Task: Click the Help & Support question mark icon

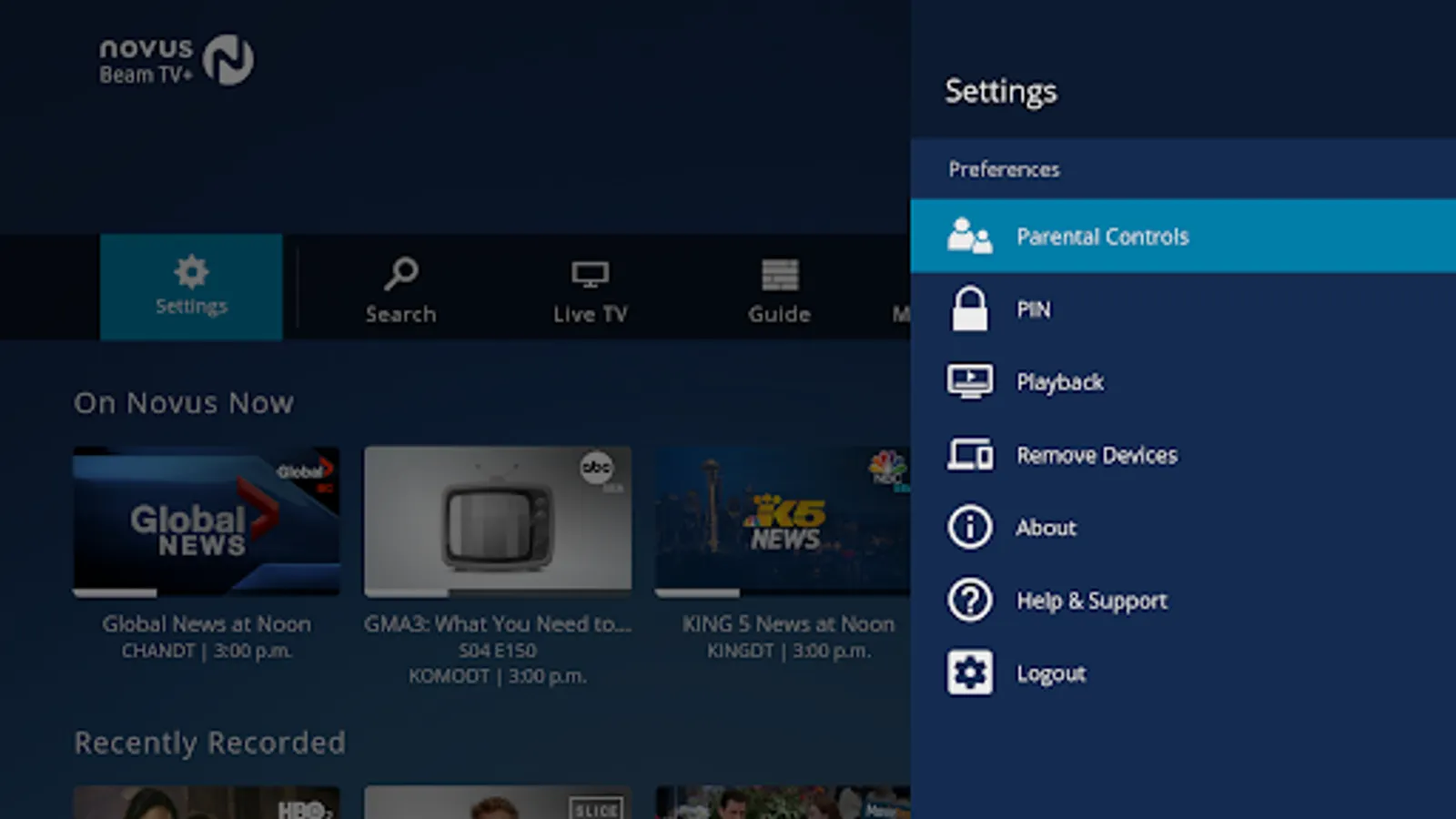Action: 969,600
